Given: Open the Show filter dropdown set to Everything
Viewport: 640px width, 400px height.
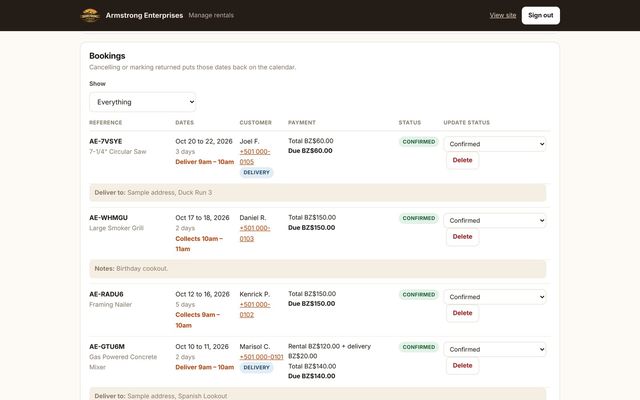Looking at the screenshot, I should (x=142, y=102).
